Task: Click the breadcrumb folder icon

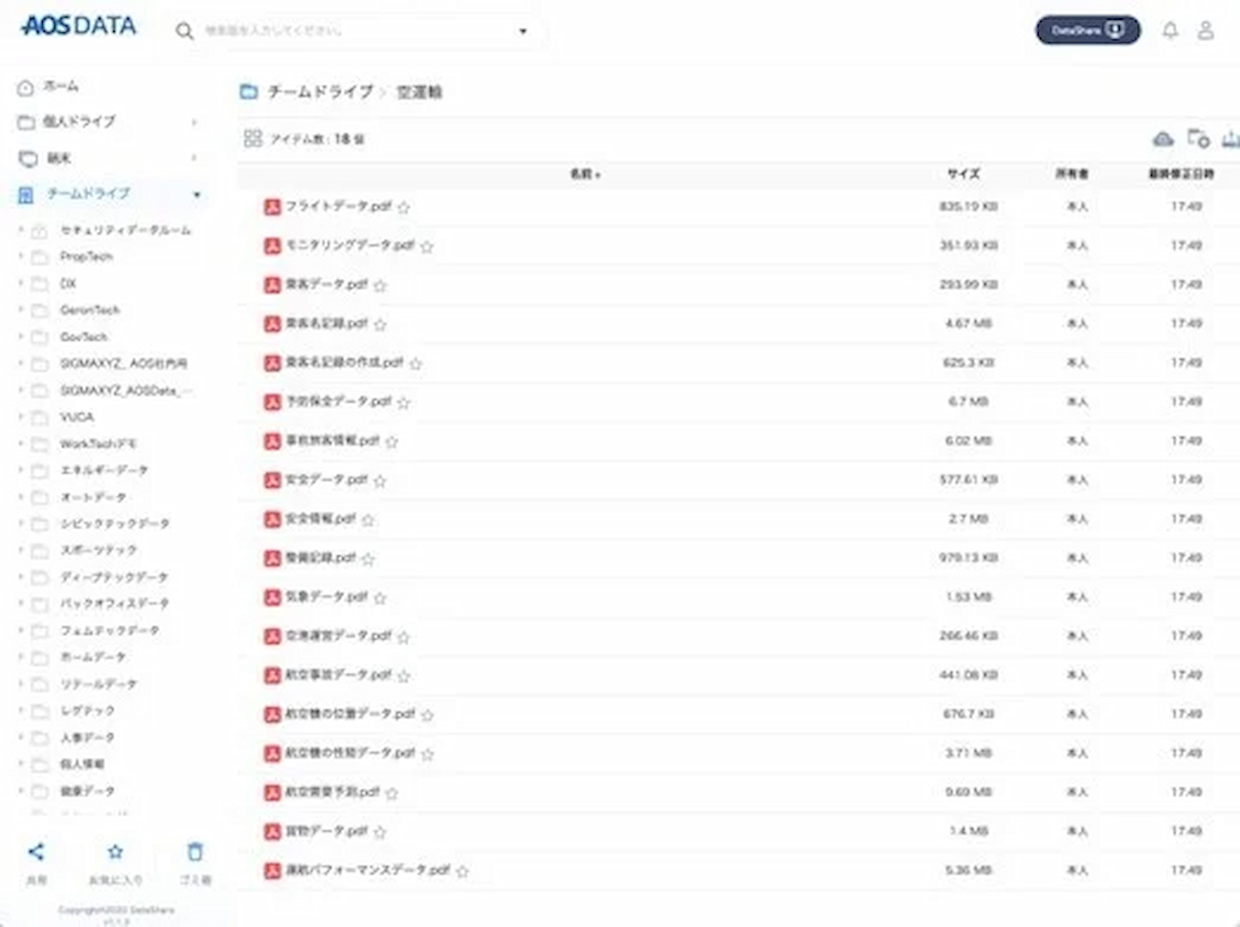Action: tap(248, 92)
